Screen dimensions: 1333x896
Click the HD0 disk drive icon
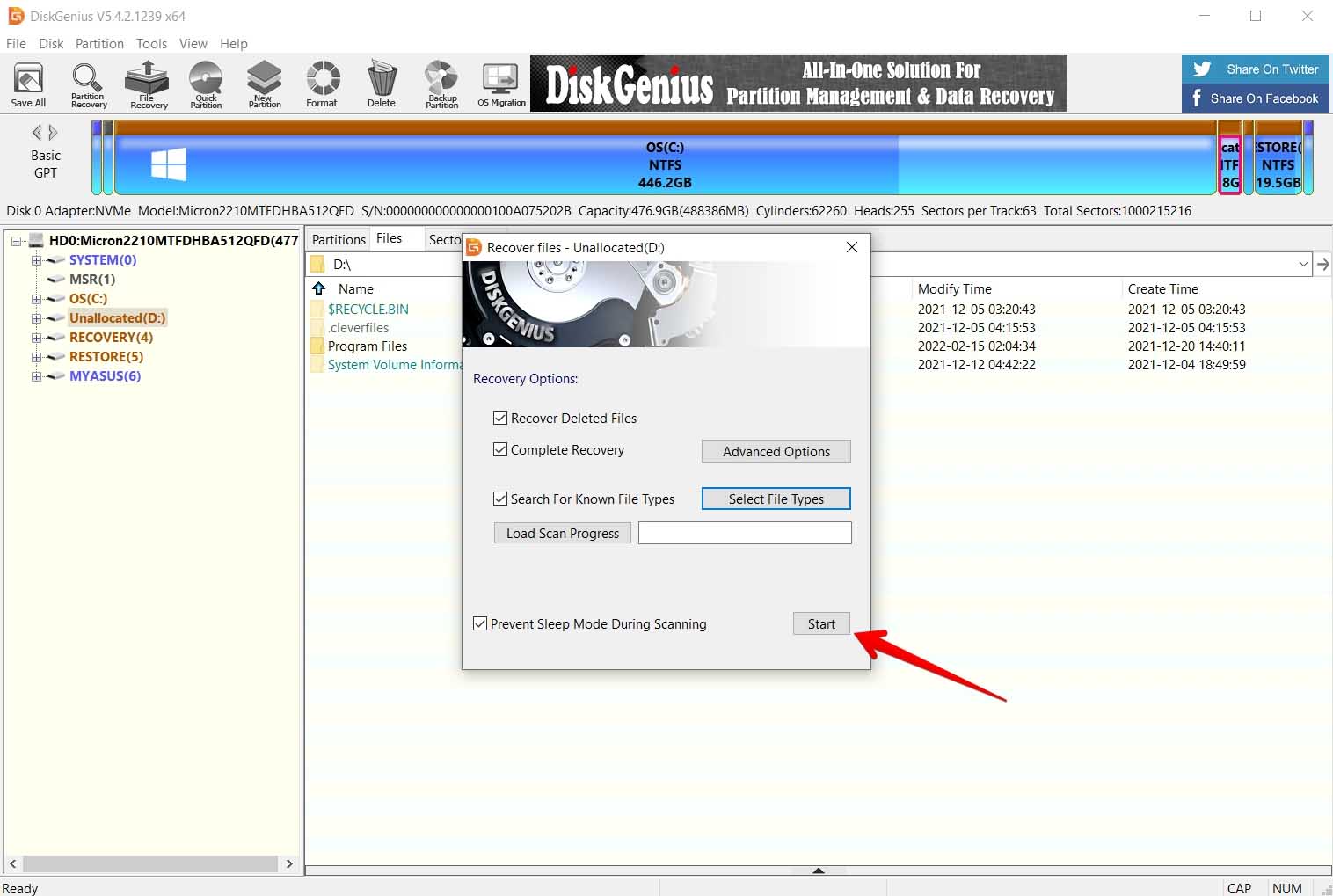tap(37, 240)
